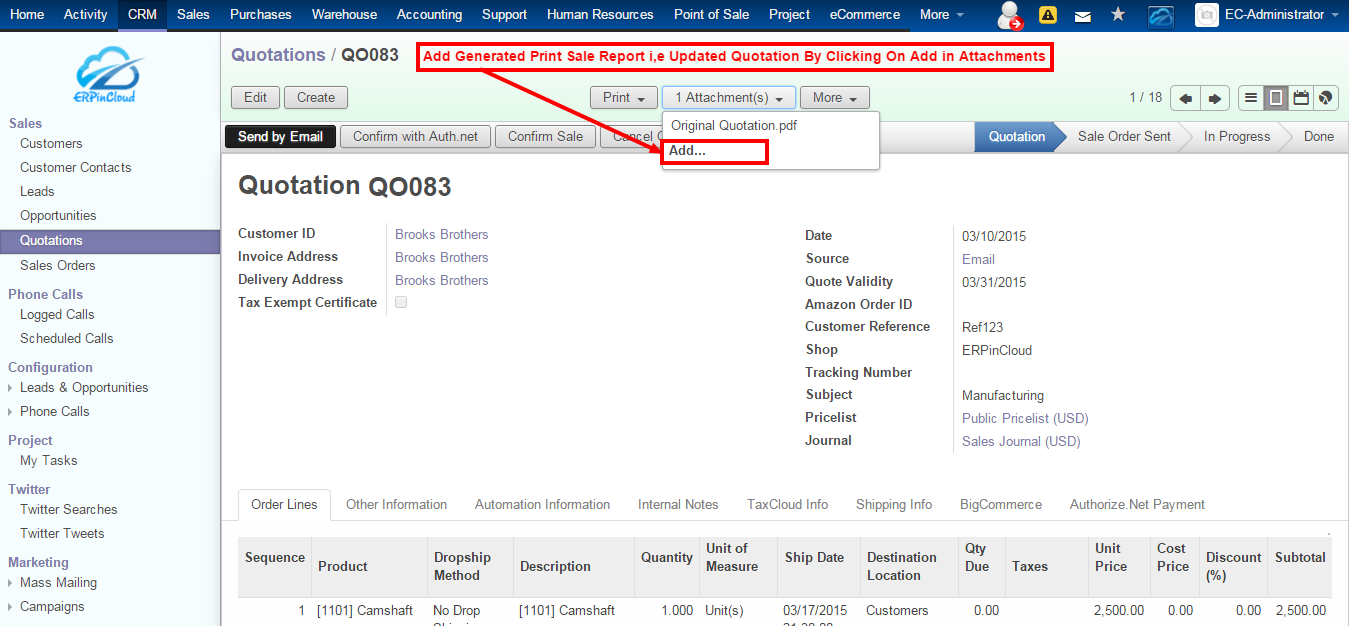1349x626 pixels.
Task: Click the star favorites icon
Action: [x=1118, y=15]
